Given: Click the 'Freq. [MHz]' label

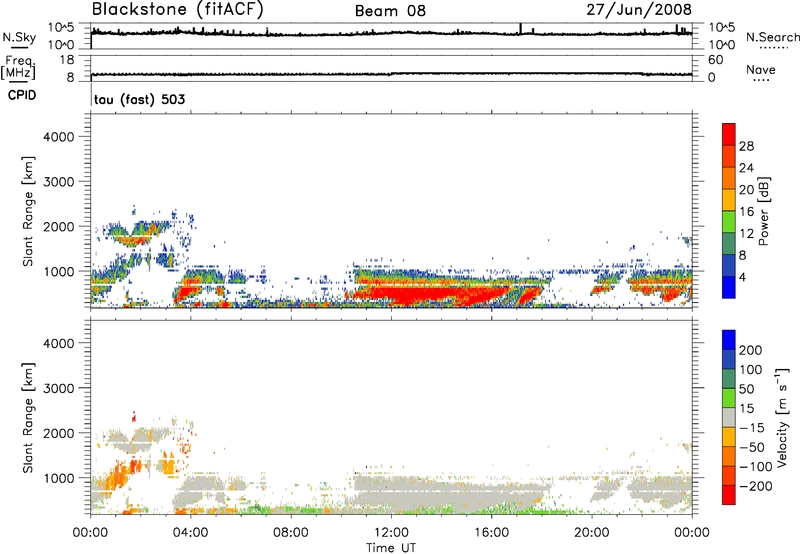Looking at the screenshot, I should click(x=18, y=68).
